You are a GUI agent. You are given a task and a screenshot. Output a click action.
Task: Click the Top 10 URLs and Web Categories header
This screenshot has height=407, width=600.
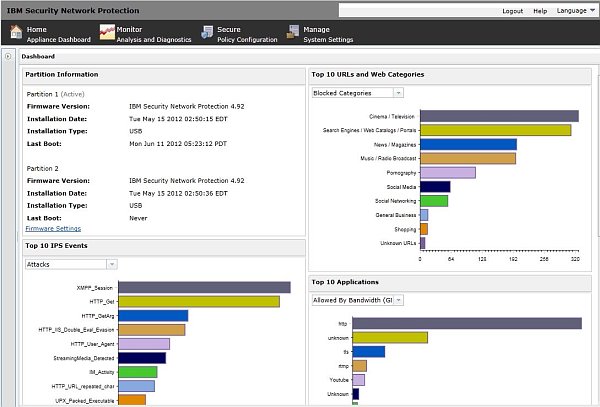coord(368,75)
